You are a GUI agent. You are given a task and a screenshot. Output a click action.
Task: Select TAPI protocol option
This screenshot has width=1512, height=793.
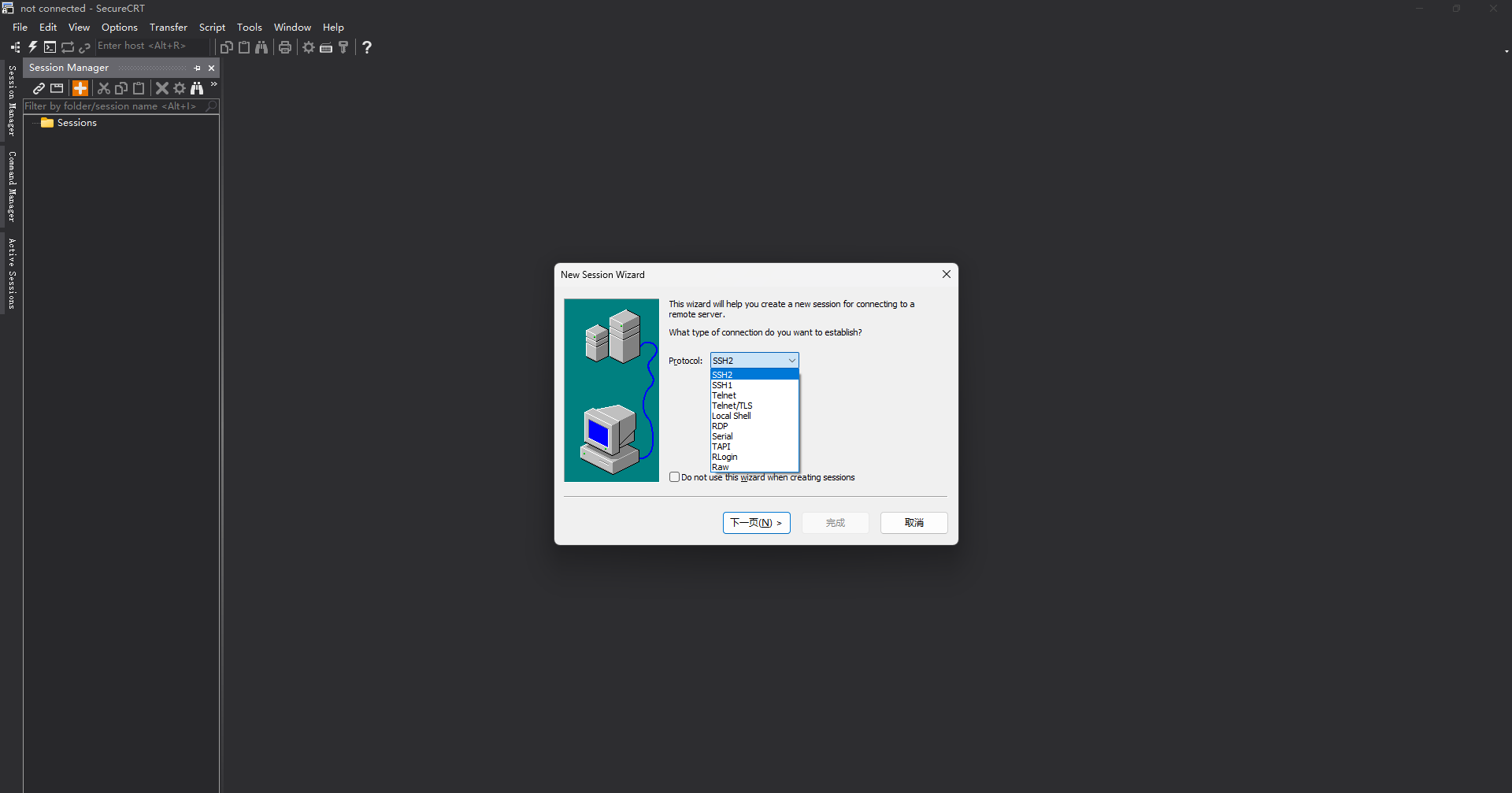pyautogui.click(x=754, y=447)
